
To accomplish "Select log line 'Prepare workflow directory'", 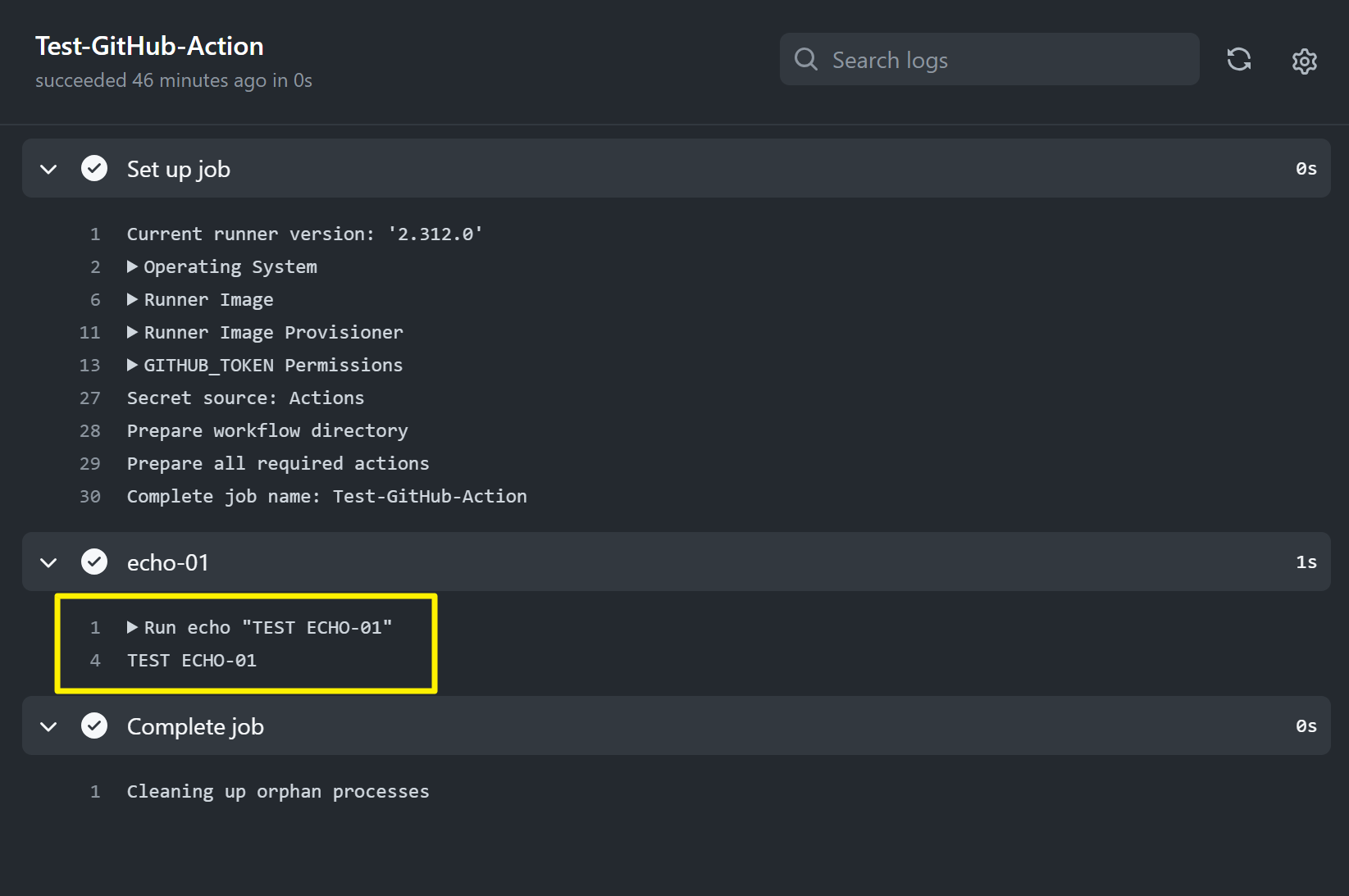I will point(267,430).
